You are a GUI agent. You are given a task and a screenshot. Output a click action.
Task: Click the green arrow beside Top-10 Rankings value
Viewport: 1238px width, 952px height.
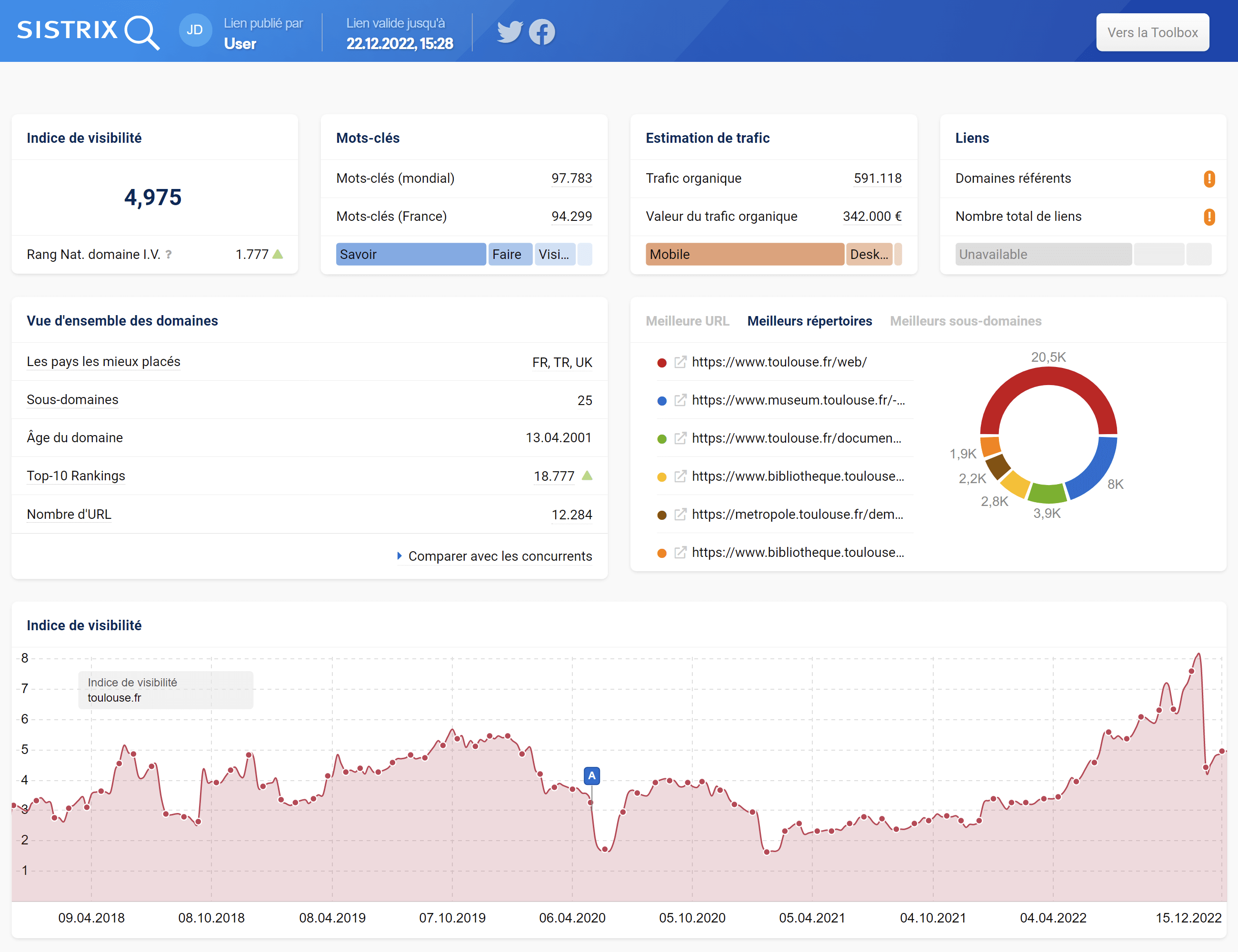click(587, 476)
